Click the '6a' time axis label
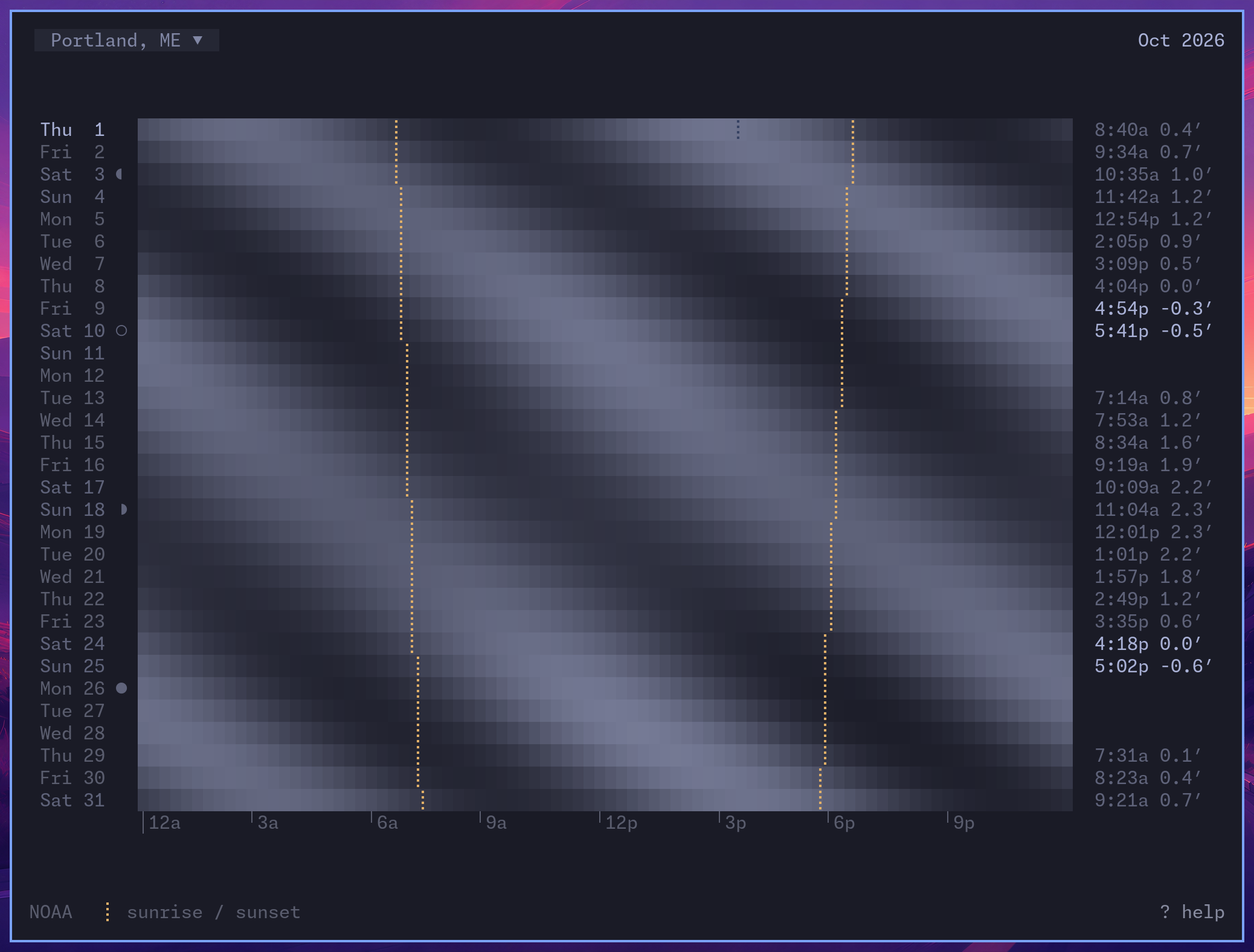This screenshot has height=952, width=1254. (387, 823)
